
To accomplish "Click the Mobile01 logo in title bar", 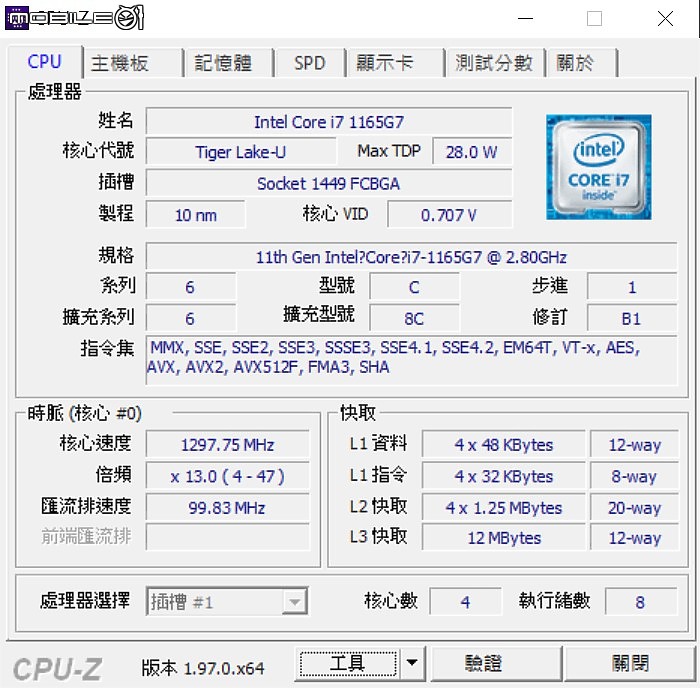I will tap(75, 18).
